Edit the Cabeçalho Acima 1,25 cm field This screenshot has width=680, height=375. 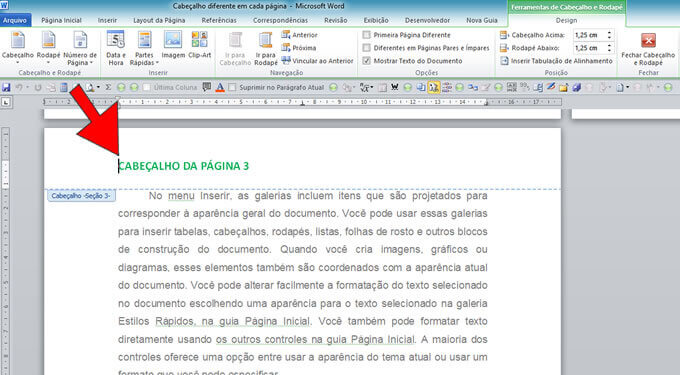click(x=589, y=35)
